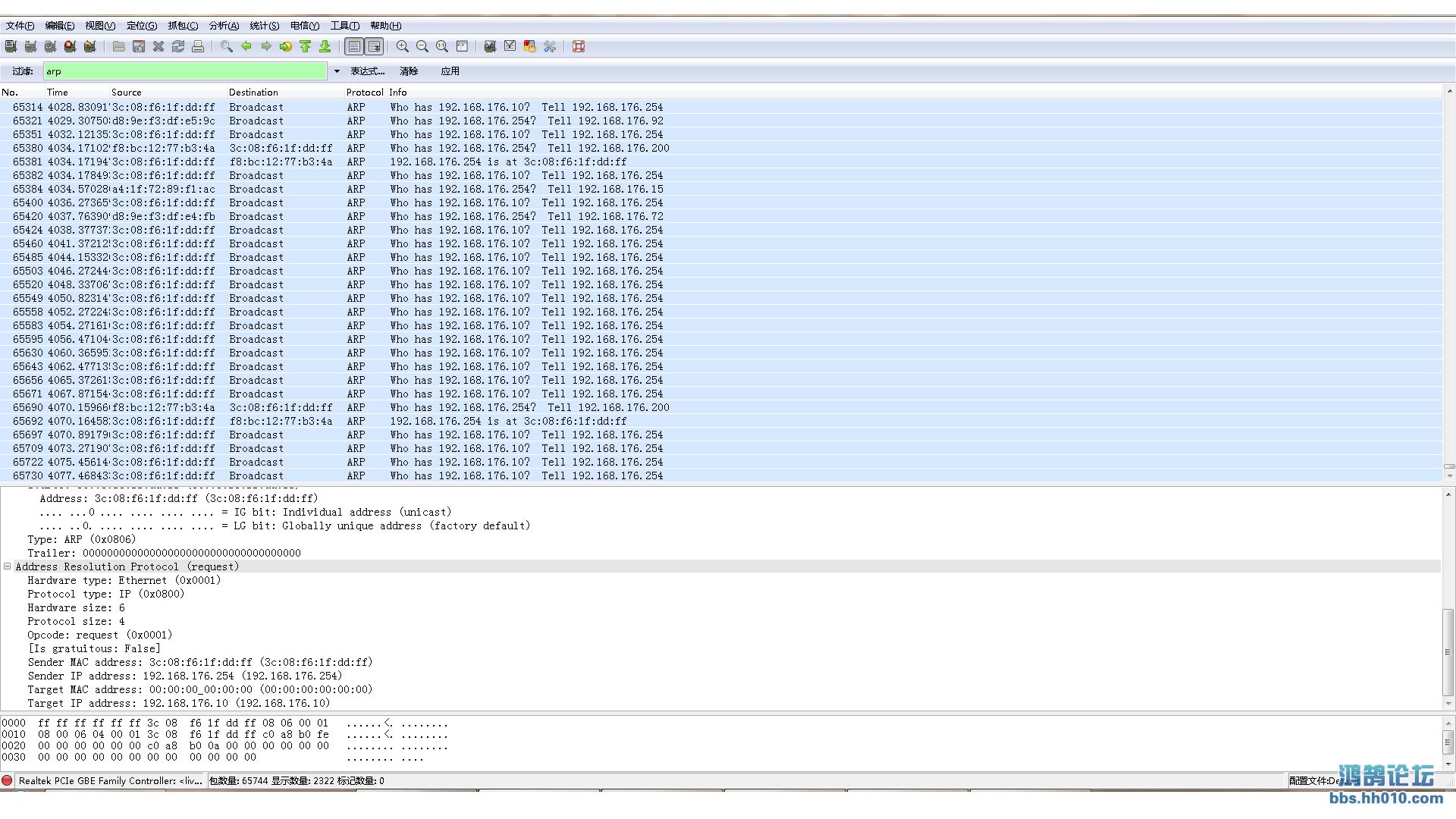Select the Opcode: request (0x0001) line
The height and width of the screenshot is (819, 1456).
pyautogui.click(x=100, y=635)
